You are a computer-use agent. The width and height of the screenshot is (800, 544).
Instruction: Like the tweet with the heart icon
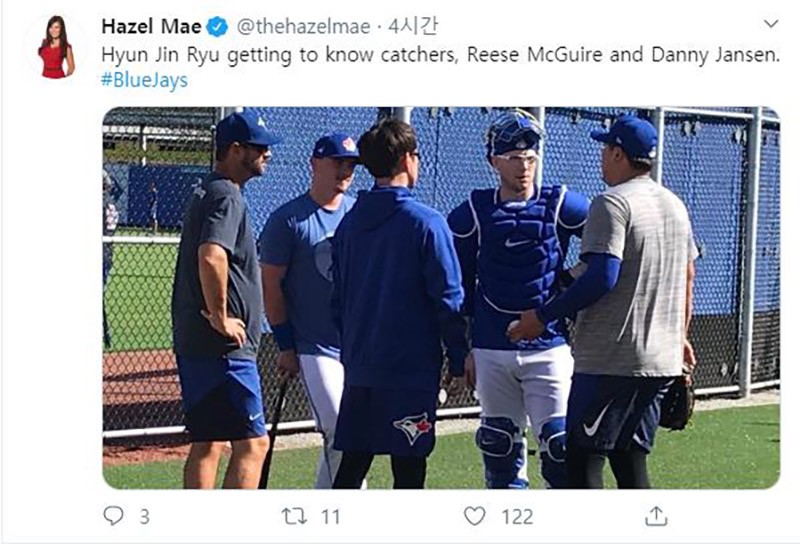475,516
